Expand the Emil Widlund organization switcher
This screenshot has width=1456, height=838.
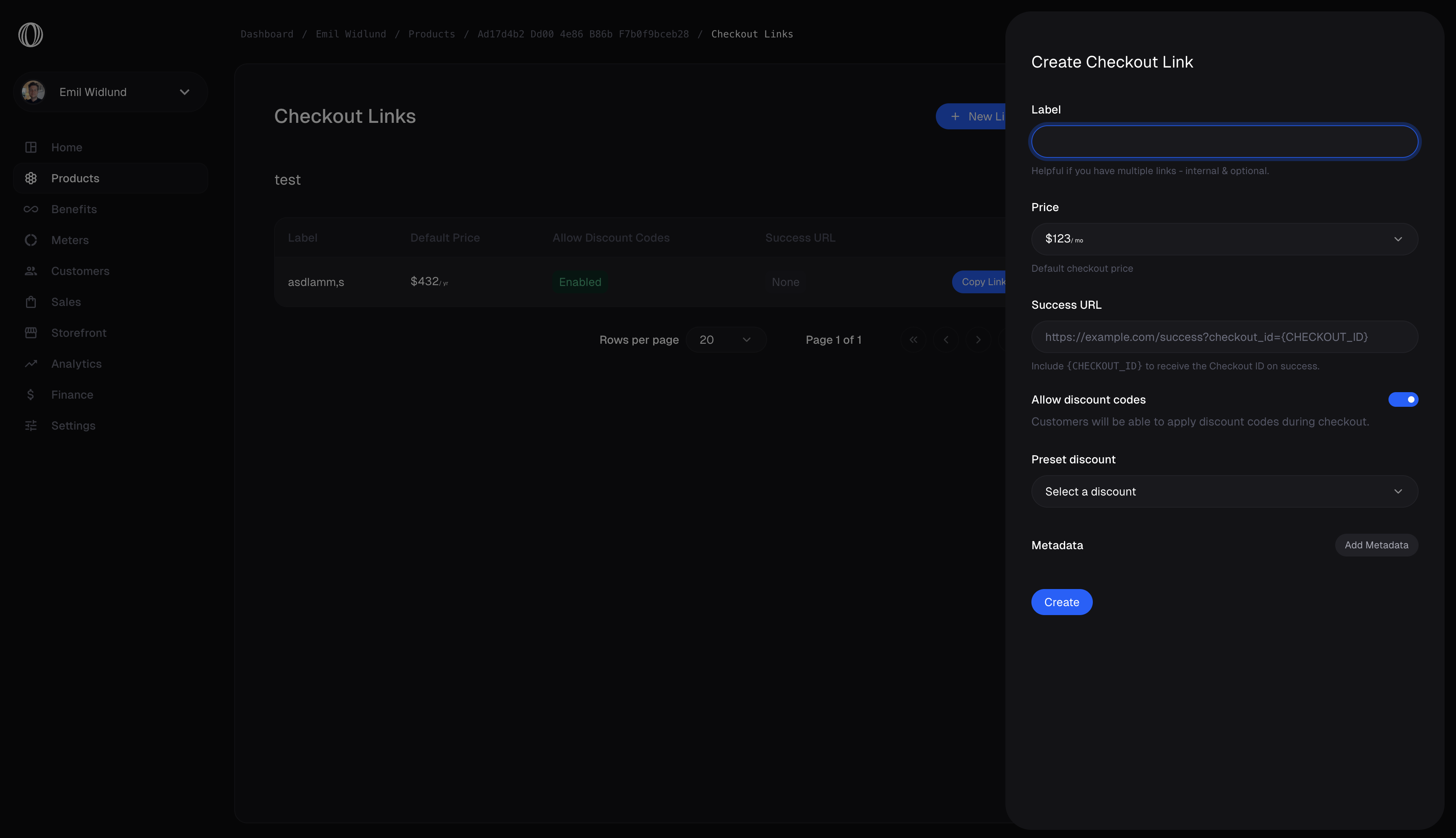111,92
